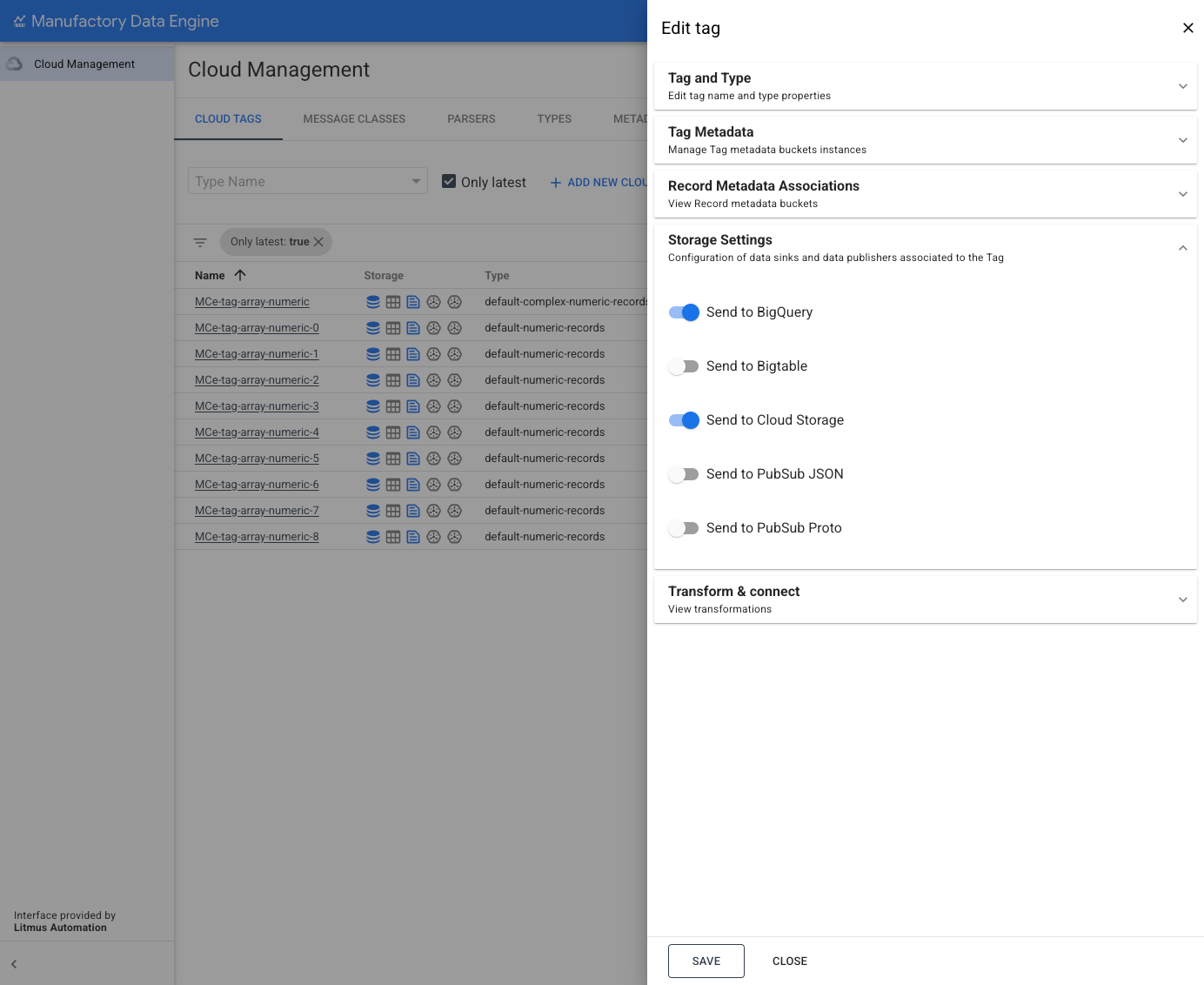Slide the Send to Cloud Storage switch off
The height and width of the screenshot is (985, 1204).
coord(684,420)
